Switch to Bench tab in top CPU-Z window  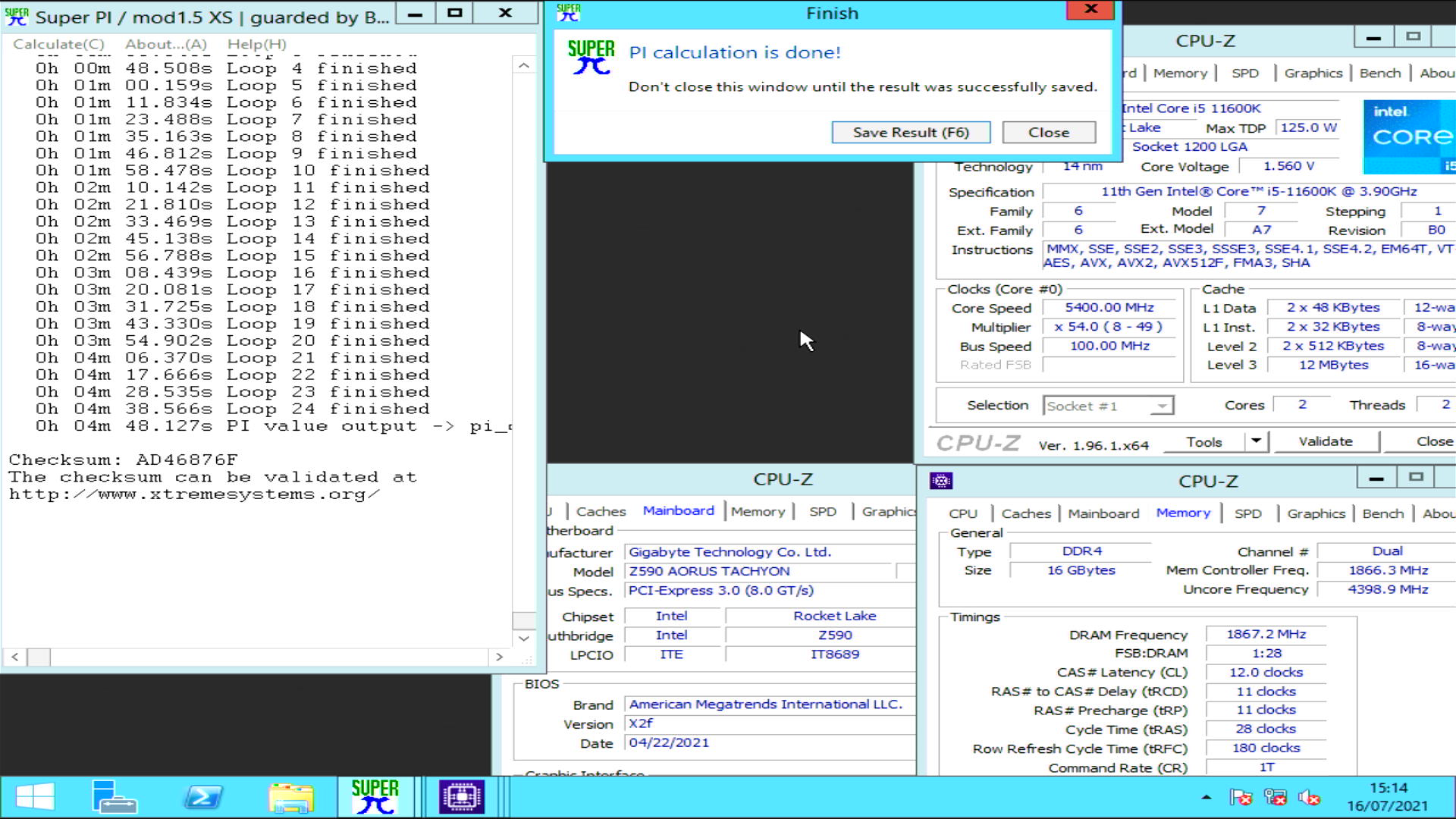(x=1380, y=73)
